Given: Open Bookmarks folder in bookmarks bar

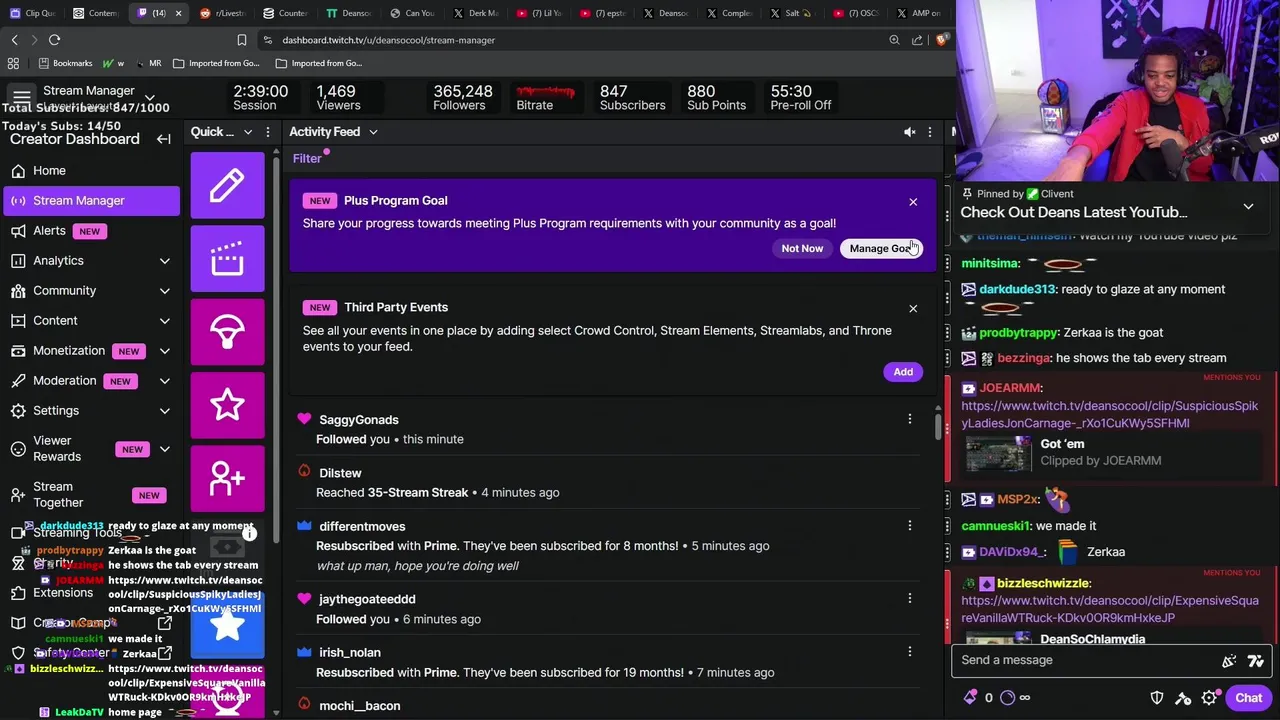Looking at the screenshot, I should coord(66,63).
